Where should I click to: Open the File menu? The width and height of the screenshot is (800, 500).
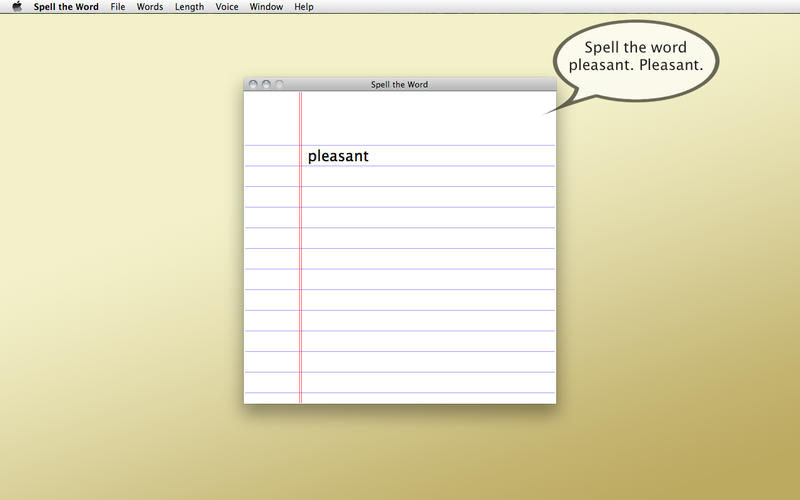[x=118, y=7]
